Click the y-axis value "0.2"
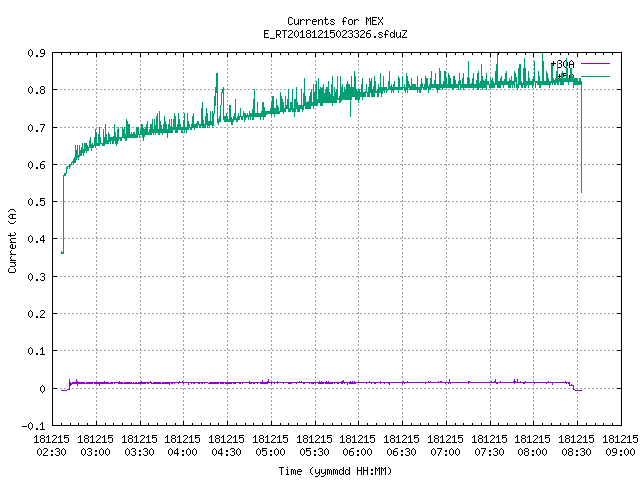Viewport: 640px width, 480px height. (x=36, y=314)
